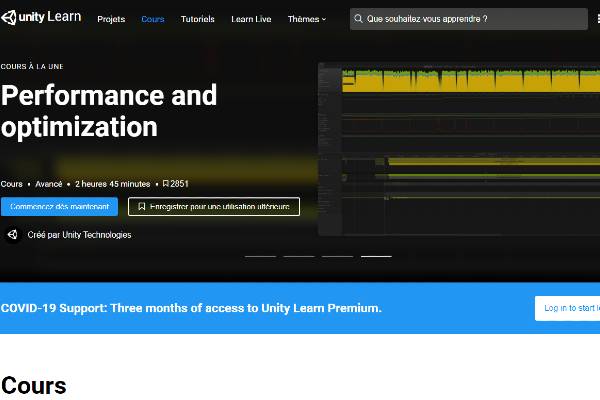Click the Unity Learn logo
Viewport: 600px width, 400px height.
click(x=41, y=18)
